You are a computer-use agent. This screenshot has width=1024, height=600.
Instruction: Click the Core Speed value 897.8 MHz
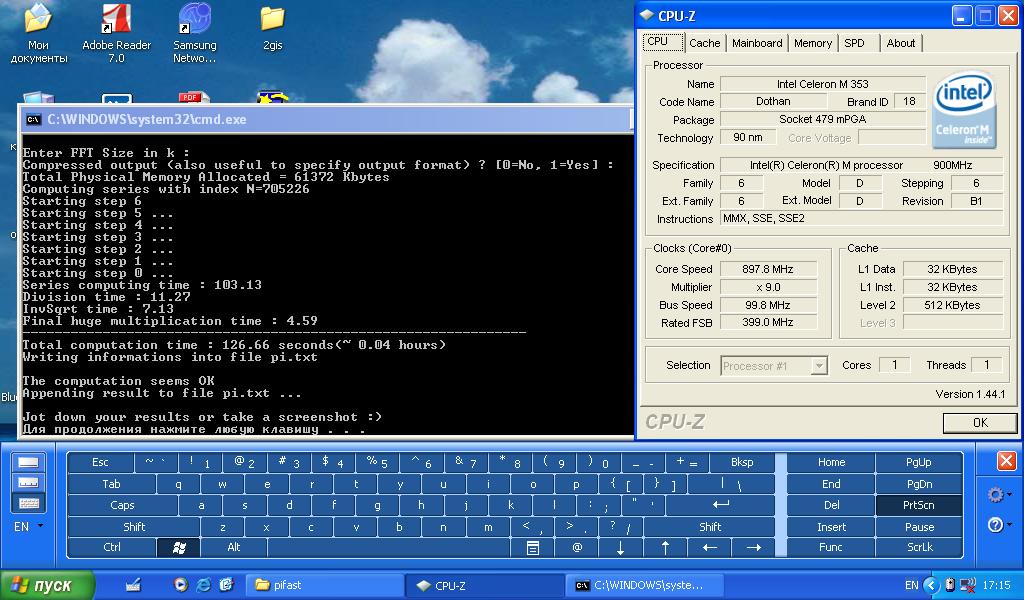pos(768,269)
